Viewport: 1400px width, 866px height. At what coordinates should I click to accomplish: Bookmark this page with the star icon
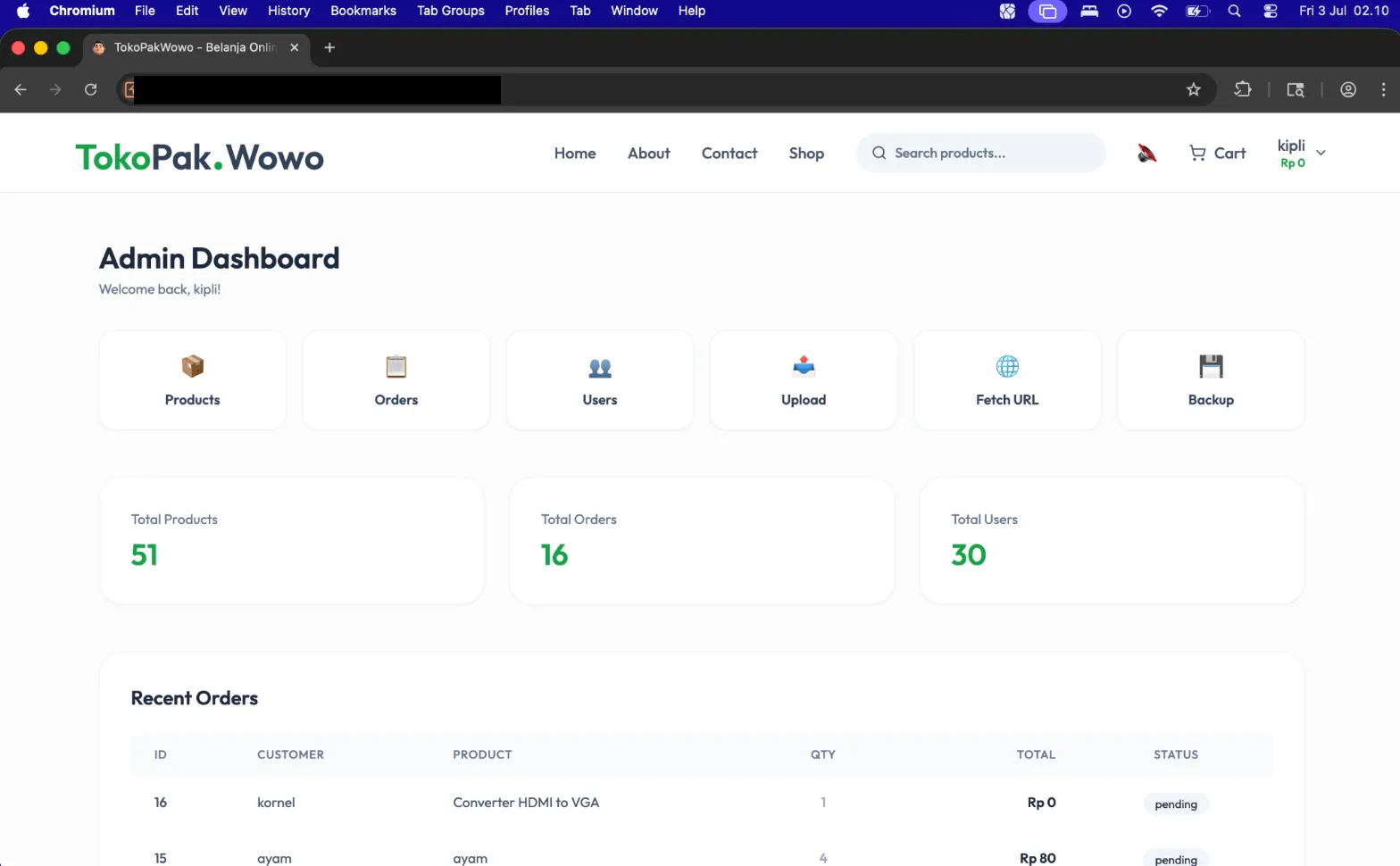1194,89
